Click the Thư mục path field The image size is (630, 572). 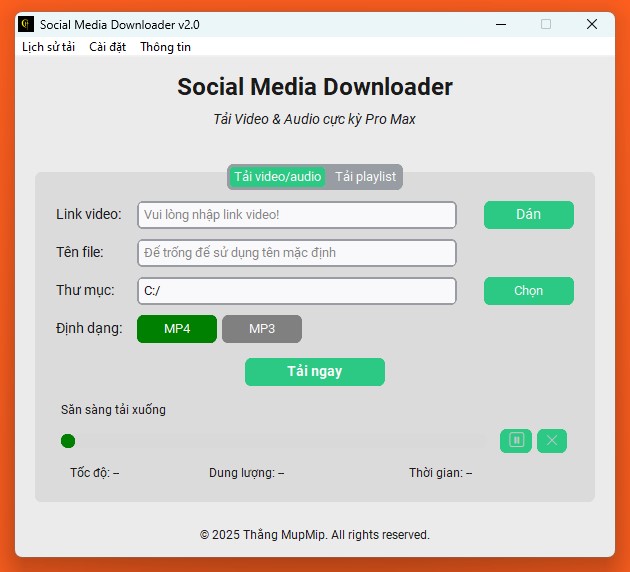point(297,291)
